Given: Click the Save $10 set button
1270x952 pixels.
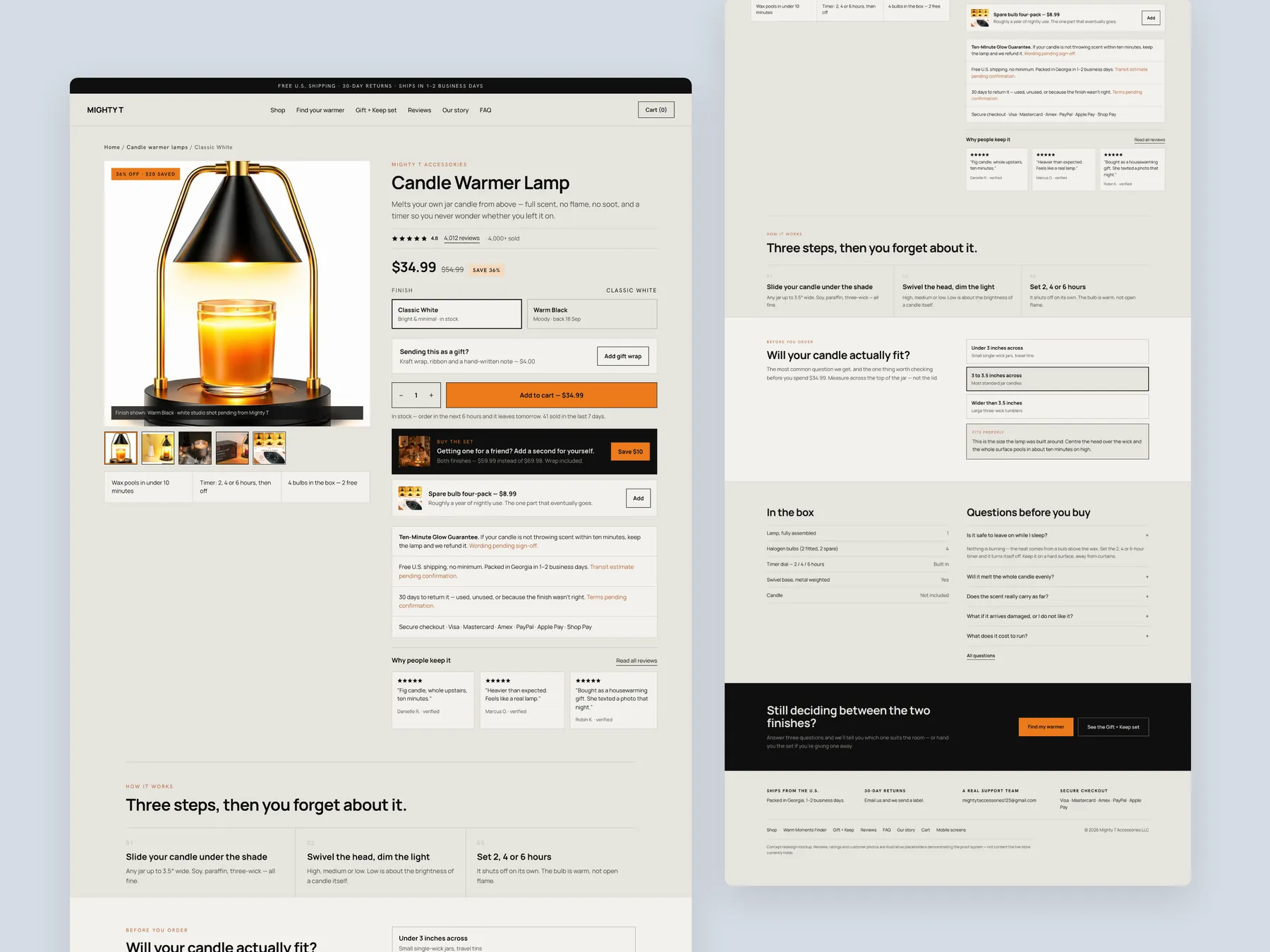Looking at the screenshot, I should tap(630, 451).
